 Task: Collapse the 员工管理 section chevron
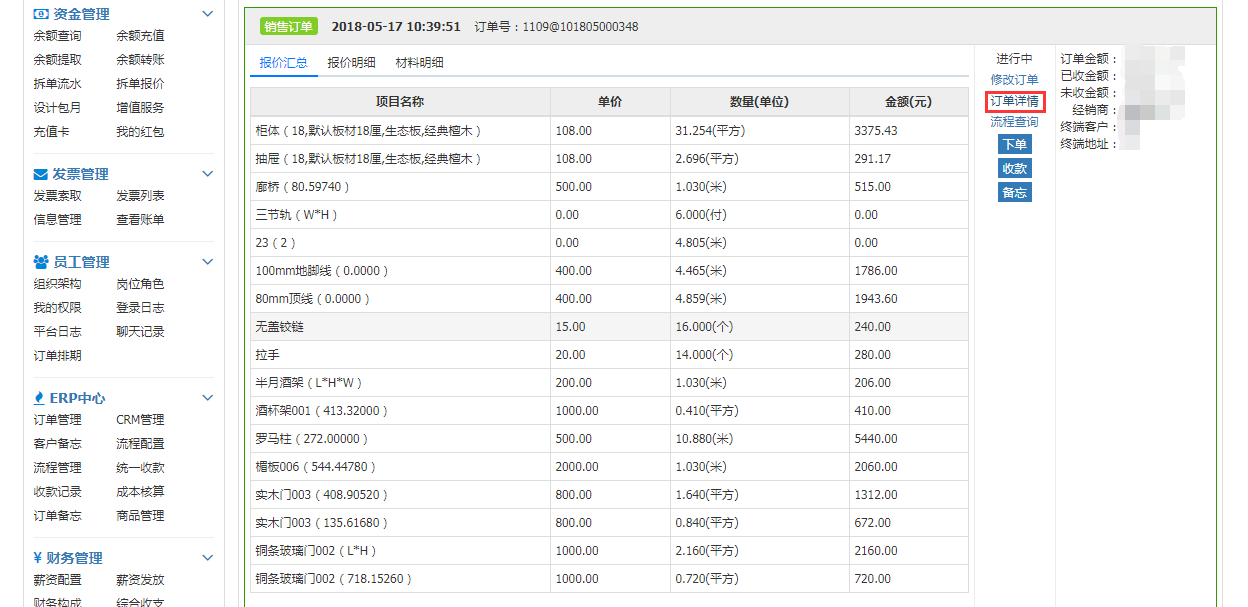point(207,262)
